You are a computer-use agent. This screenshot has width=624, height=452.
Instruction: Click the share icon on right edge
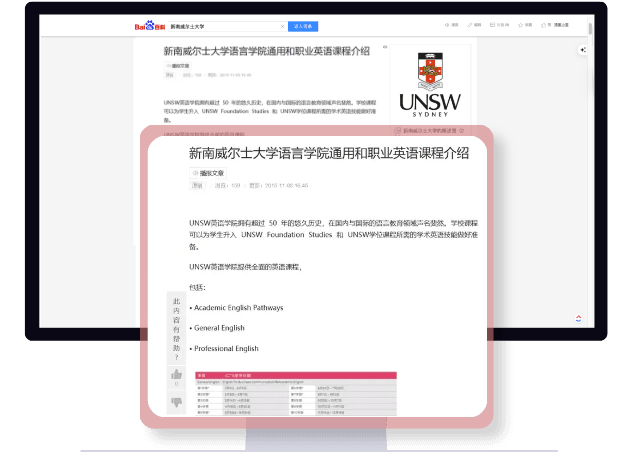582,49
